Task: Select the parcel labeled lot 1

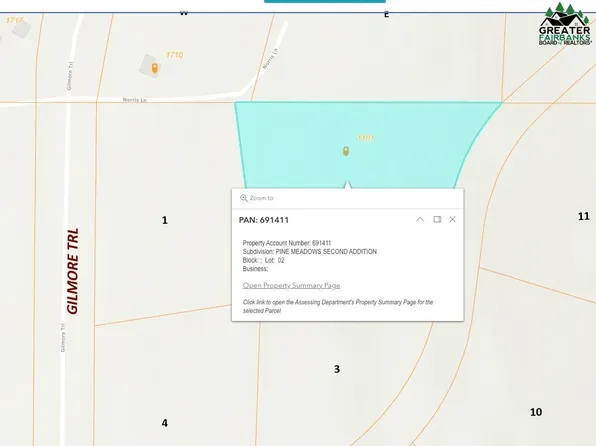Action: [x=165, y=220]
